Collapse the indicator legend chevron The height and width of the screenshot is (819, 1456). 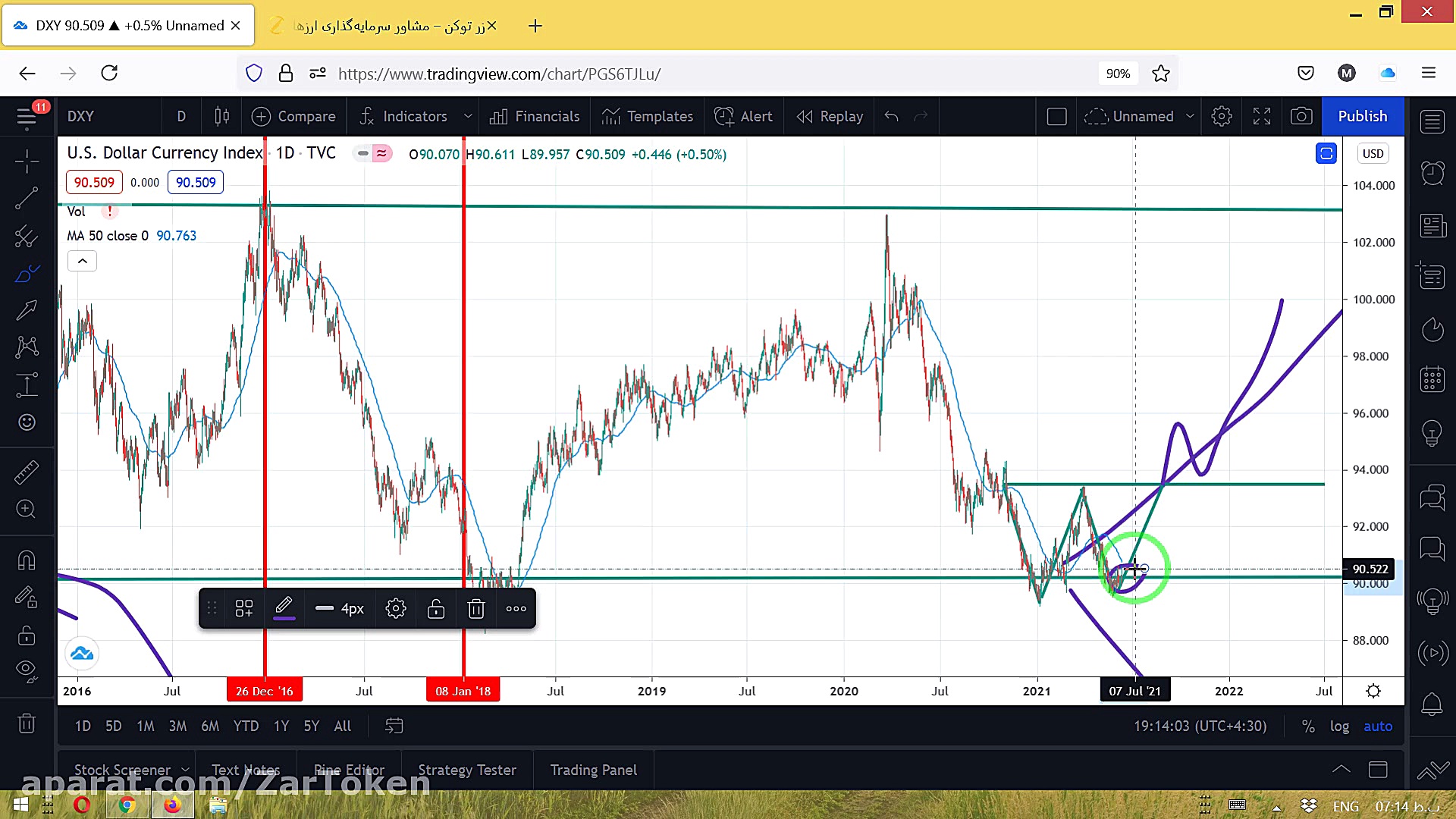point(83,261)
